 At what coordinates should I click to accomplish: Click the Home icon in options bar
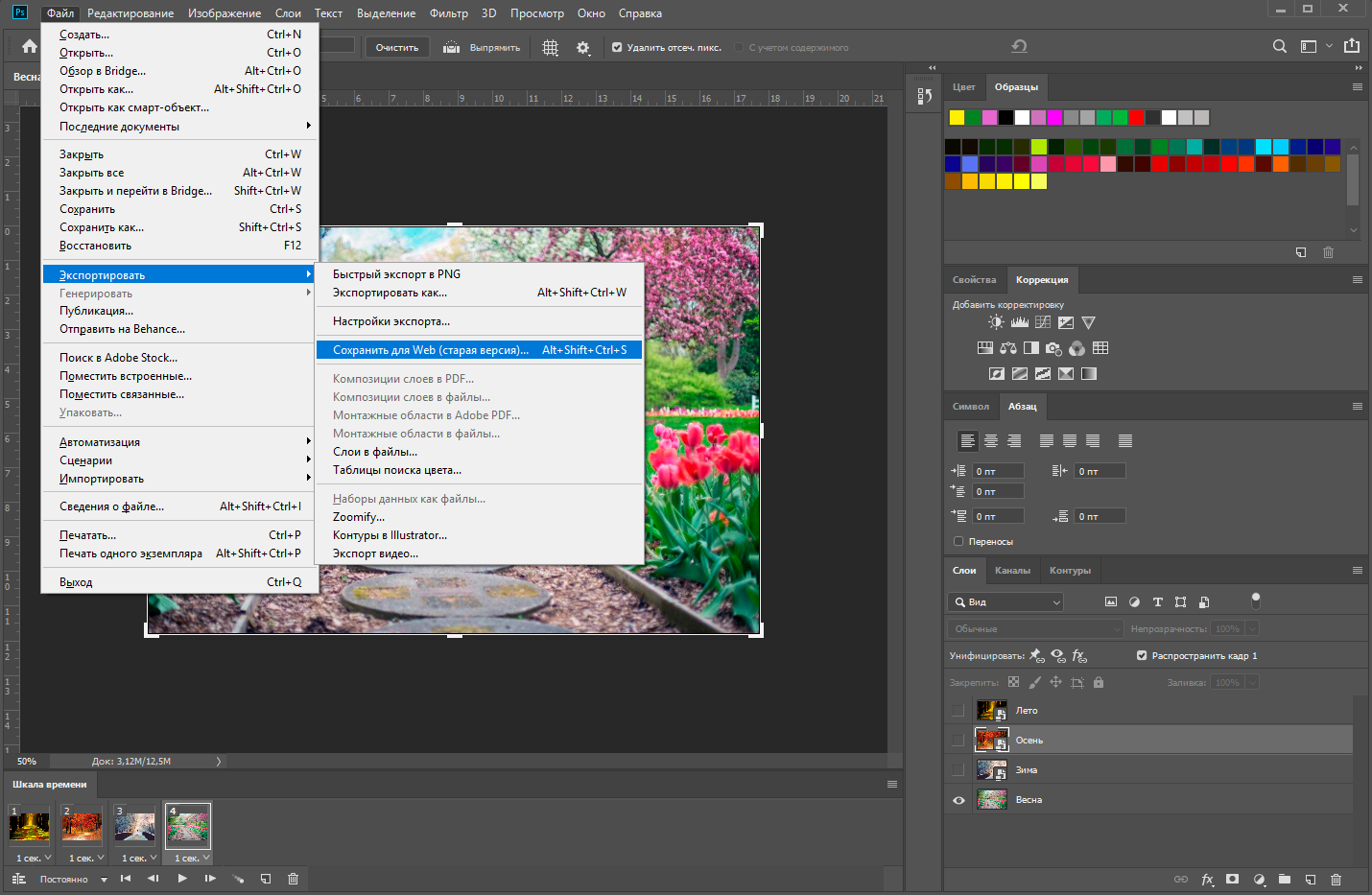pos(30,47)
